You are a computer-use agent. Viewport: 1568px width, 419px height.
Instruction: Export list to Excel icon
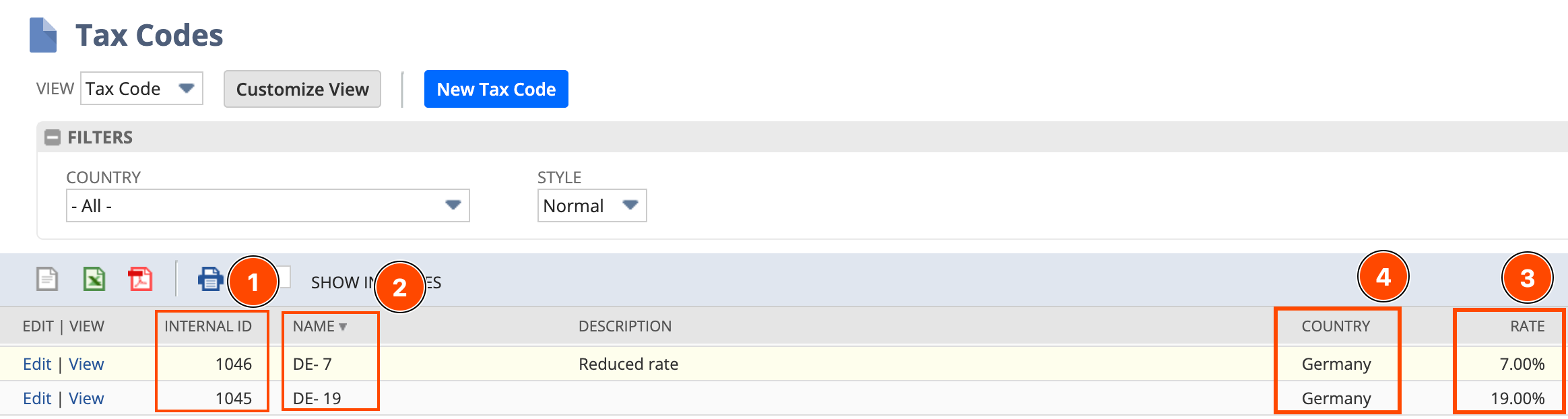pos(94,278)
